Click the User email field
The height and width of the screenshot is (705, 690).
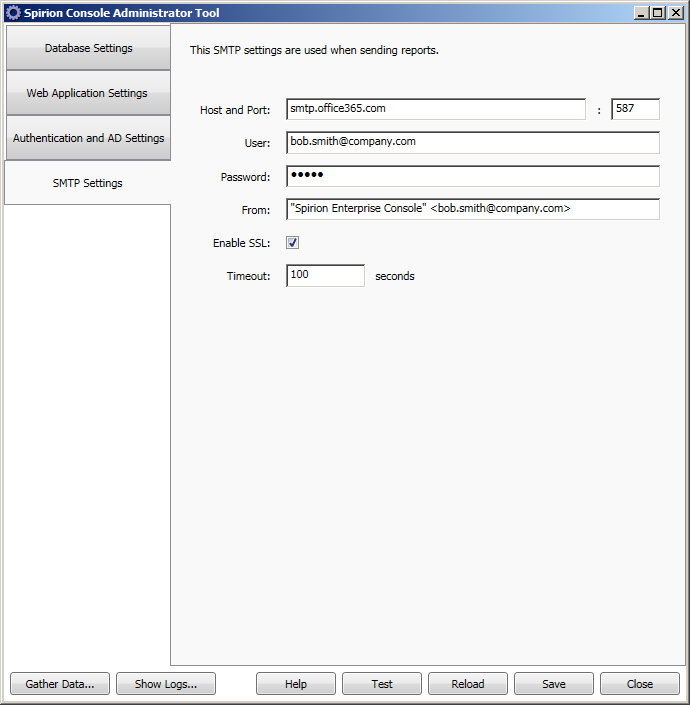tap(472, 143)
